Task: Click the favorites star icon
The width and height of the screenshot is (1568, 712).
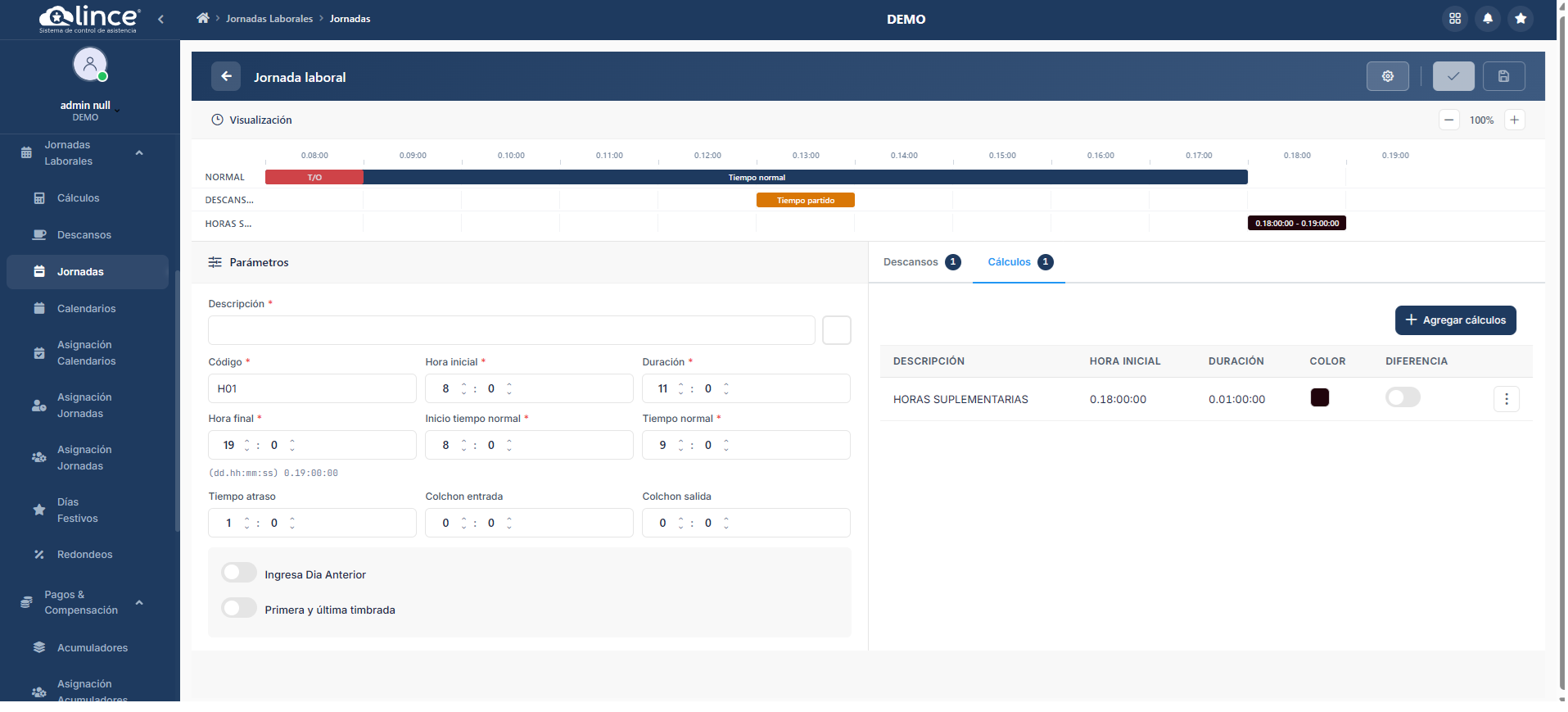Action: click(x=1520, y=18)
